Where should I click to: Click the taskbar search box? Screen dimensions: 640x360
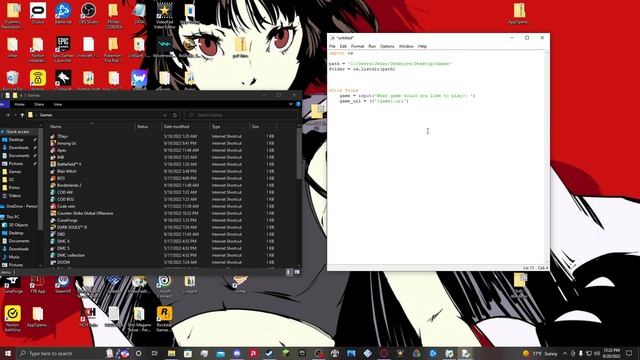(x=61, y=353)
